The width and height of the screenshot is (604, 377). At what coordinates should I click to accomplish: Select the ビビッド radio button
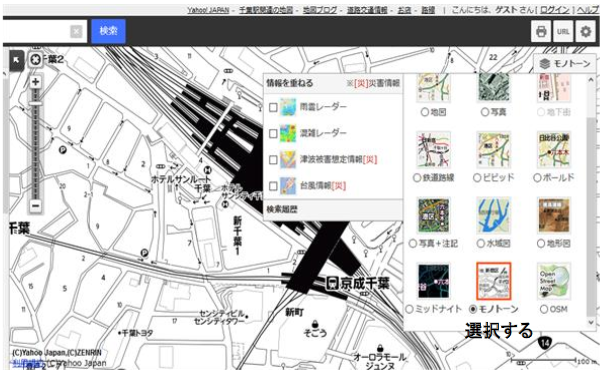click(x=477, y=178)
